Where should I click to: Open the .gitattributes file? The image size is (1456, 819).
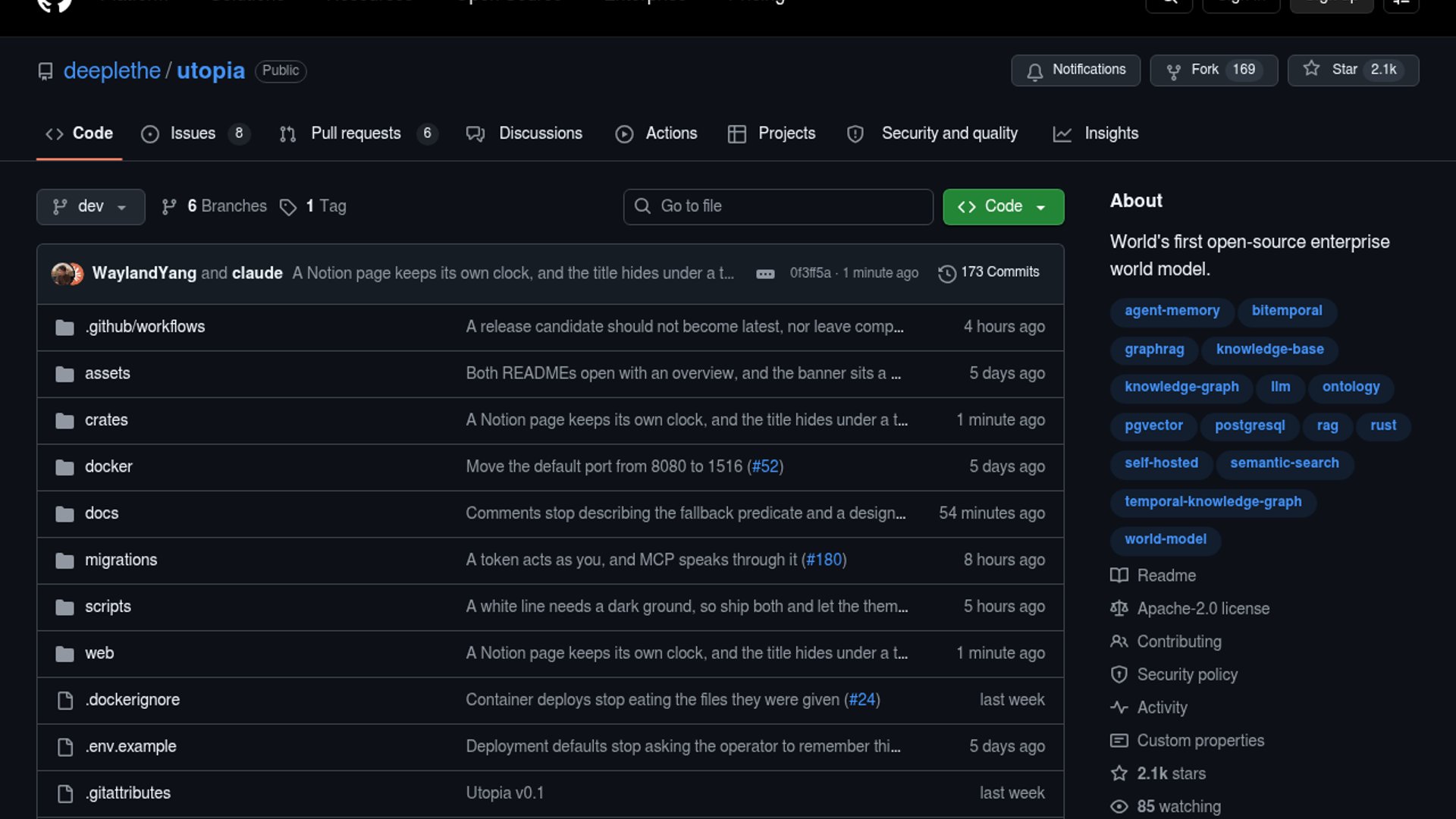pyautogui.click(x=127, y=793)
